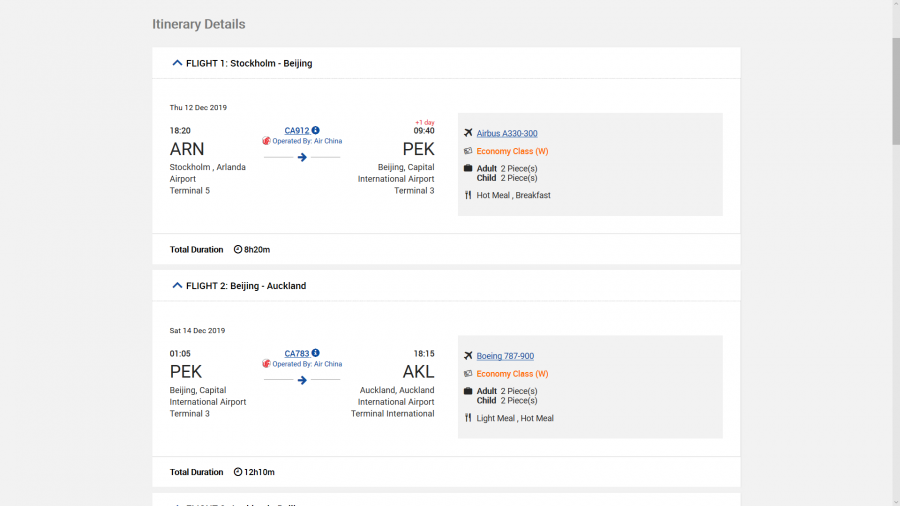Click the blue arrow between ARN and PEK
The image size is (900, 506).
click(302, 157)
